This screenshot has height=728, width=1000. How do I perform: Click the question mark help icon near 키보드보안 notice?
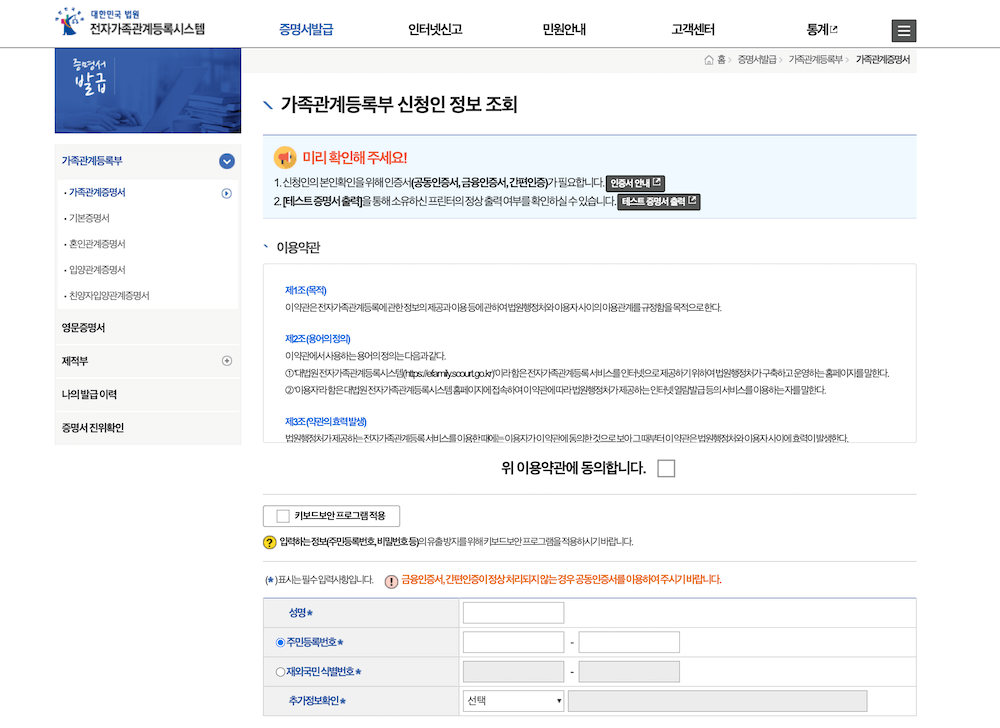pos(271,543)
